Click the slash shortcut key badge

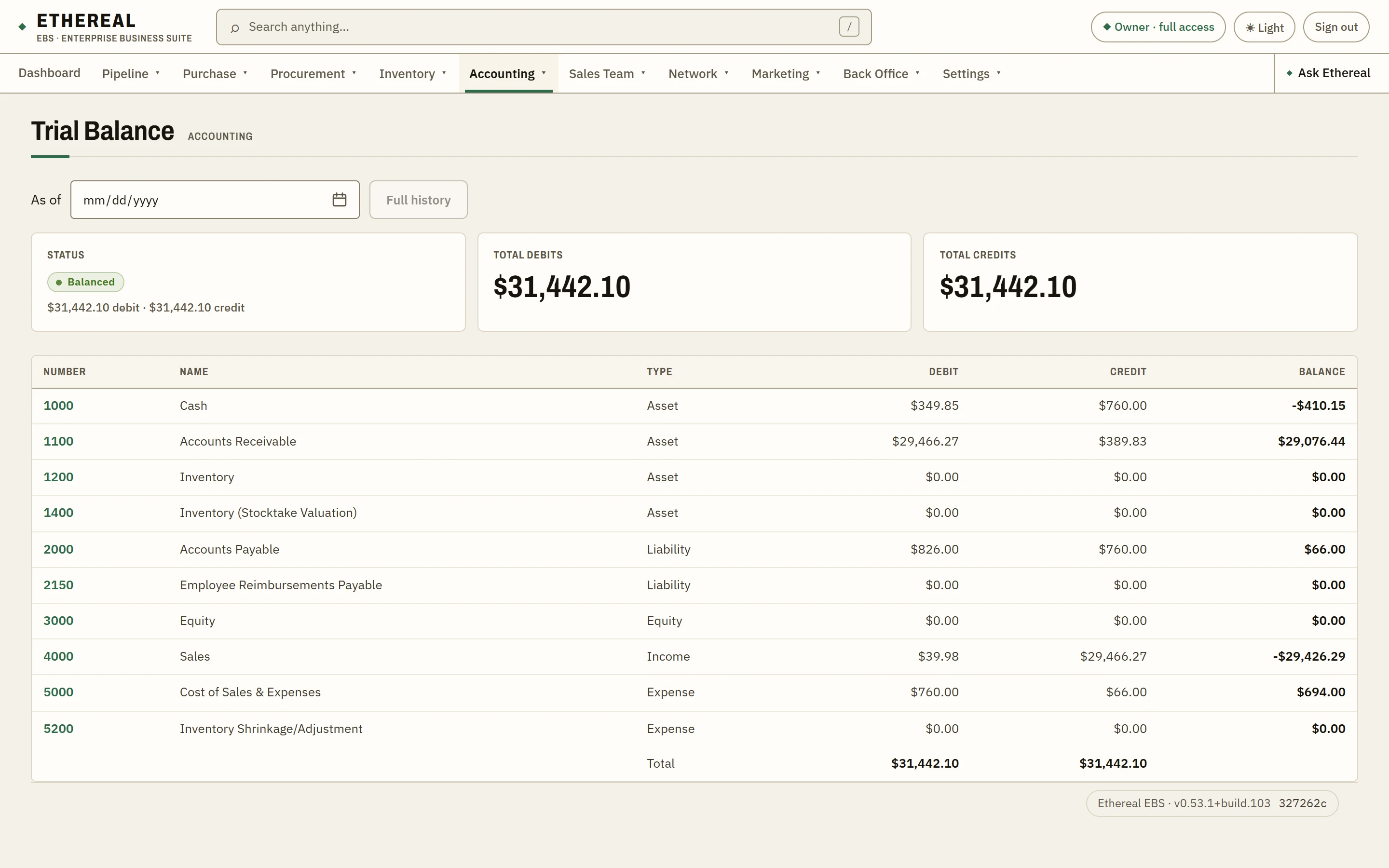click(x=849, y=27)
